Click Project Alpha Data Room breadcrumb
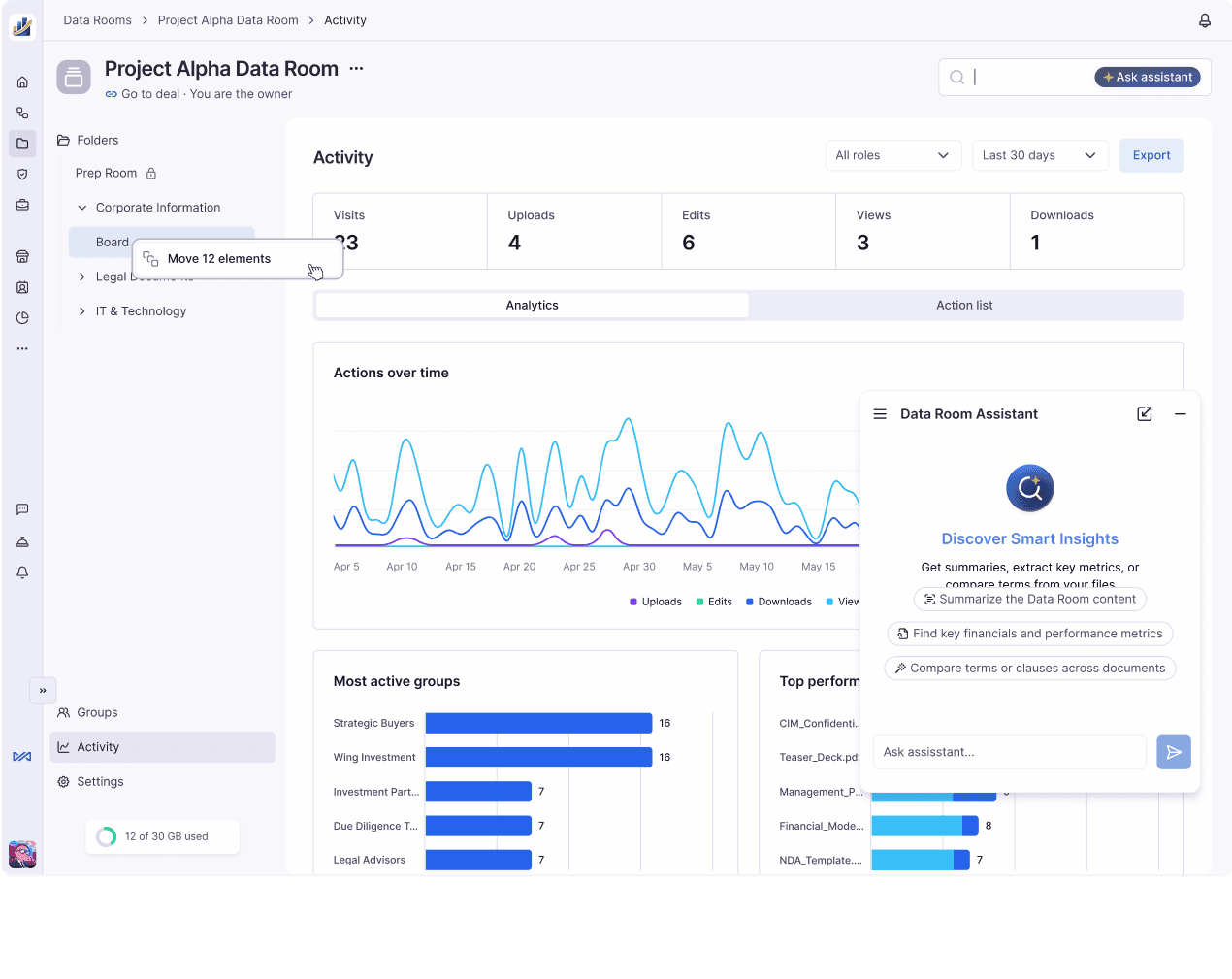Screen dimensions: 1232x979 [x=228, y=20]
